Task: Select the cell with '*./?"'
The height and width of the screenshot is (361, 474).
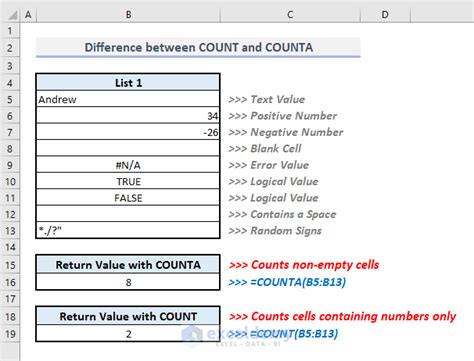Action: pos(128,231)
